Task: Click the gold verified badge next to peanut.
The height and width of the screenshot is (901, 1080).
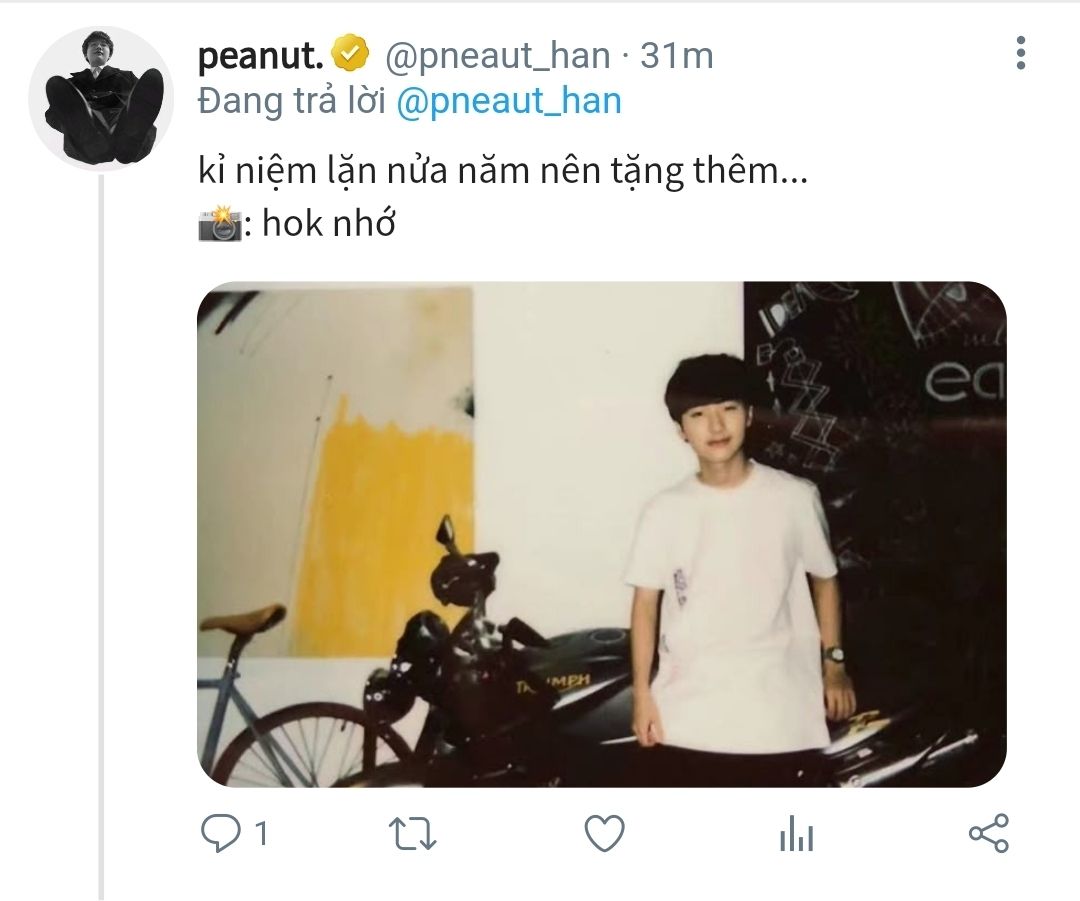Action: click(350, 55)
